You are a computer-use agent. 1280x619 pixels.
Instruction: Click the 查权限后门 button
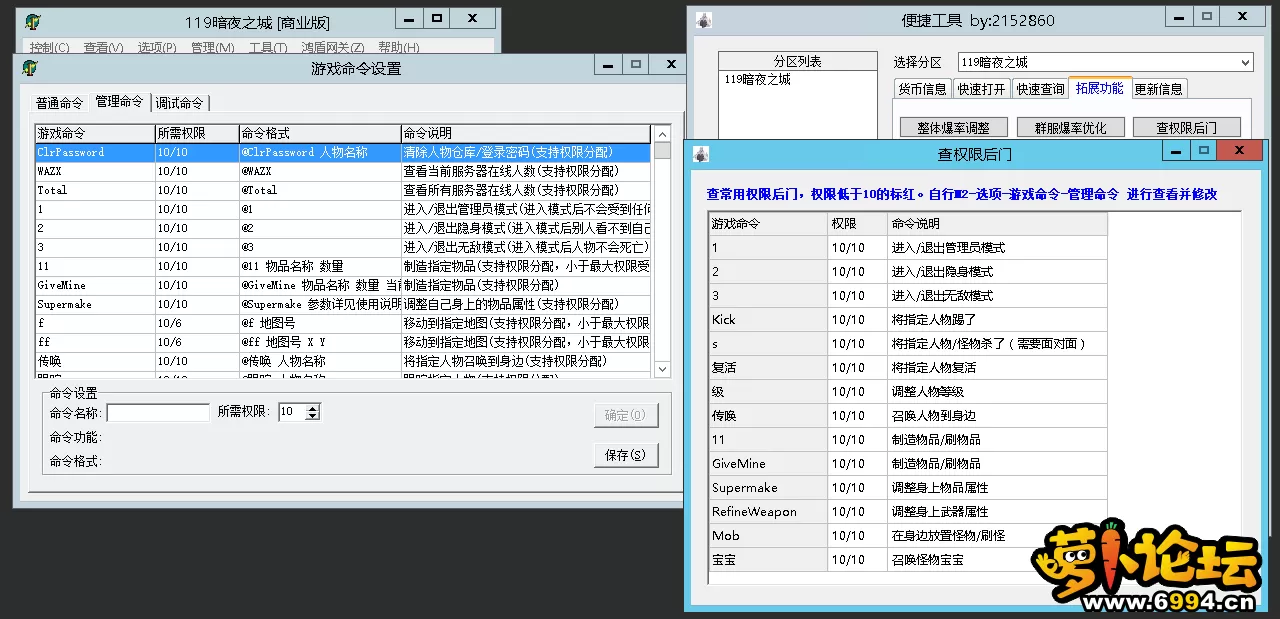tap(1187, 128)
